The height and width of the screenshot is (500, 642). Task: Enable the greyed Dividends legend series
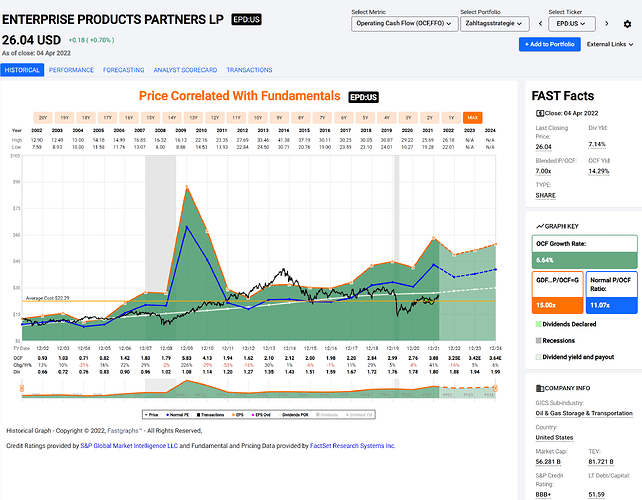(x=327, y=415)
